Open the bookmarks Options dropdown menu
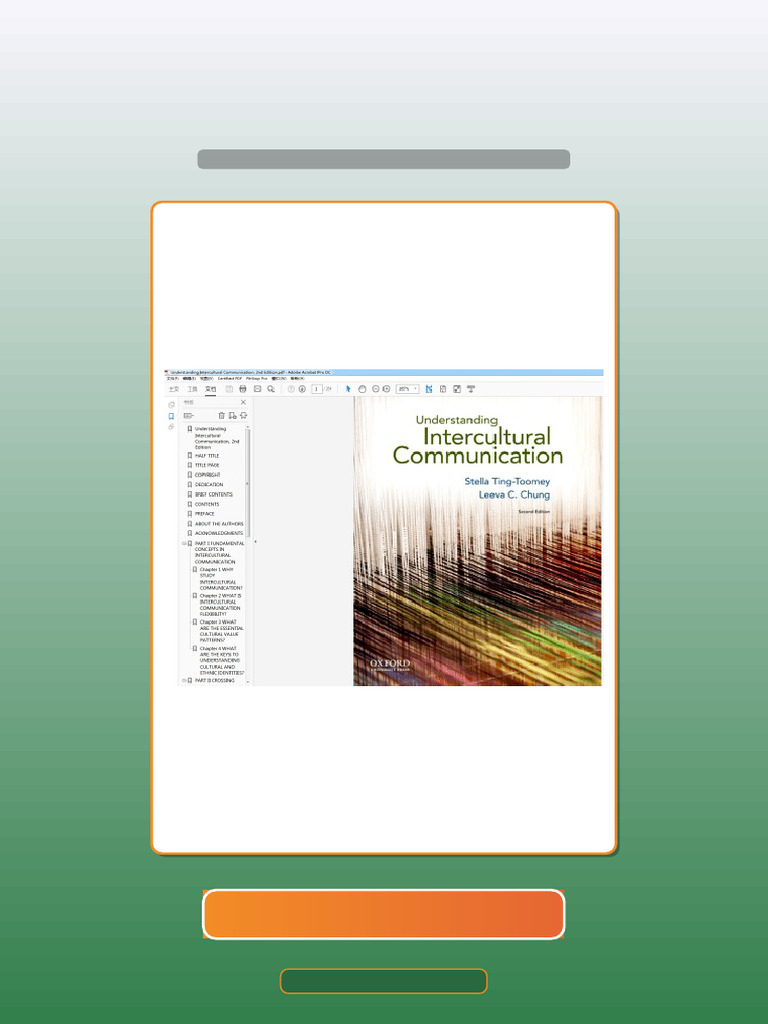This screenshot has height=1024, width=768. (189, 415)
